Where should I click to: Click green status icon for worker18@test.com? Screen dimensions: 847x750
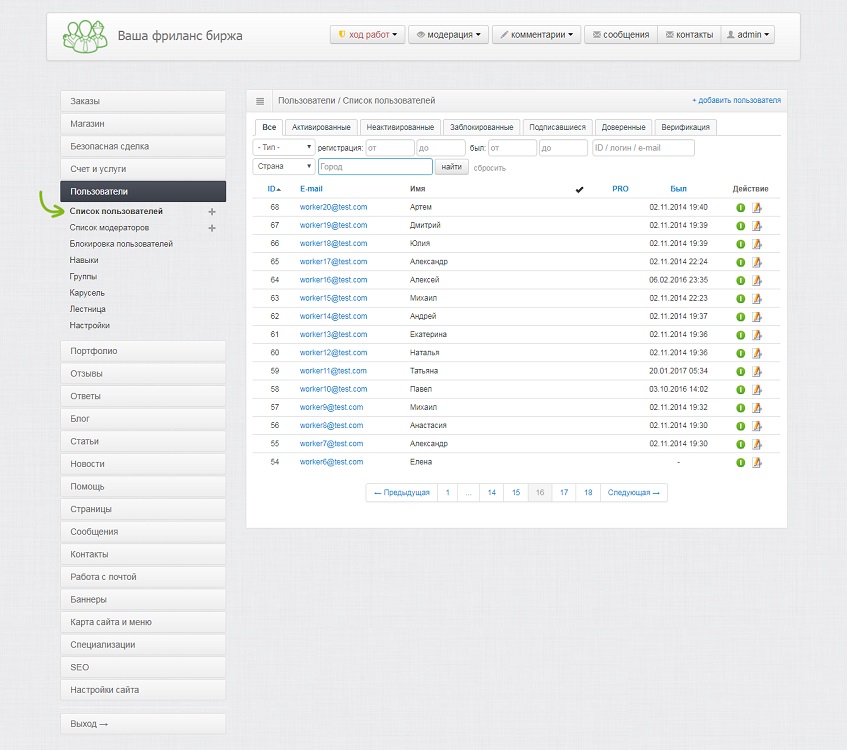point(741,244)
